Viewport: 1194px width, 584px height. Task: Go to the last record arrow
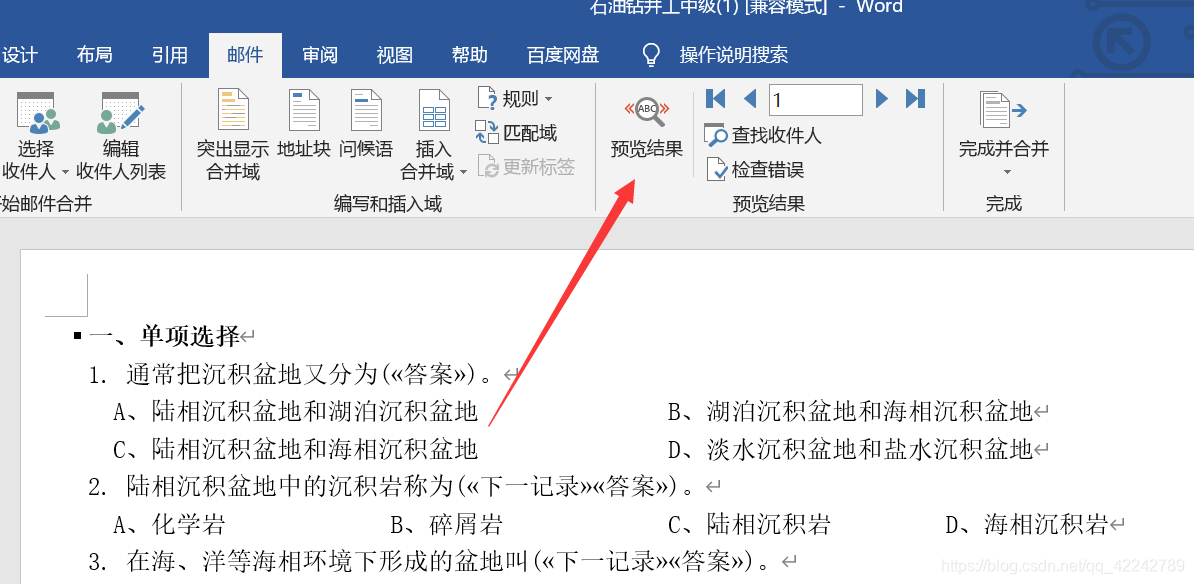point(915,98)
